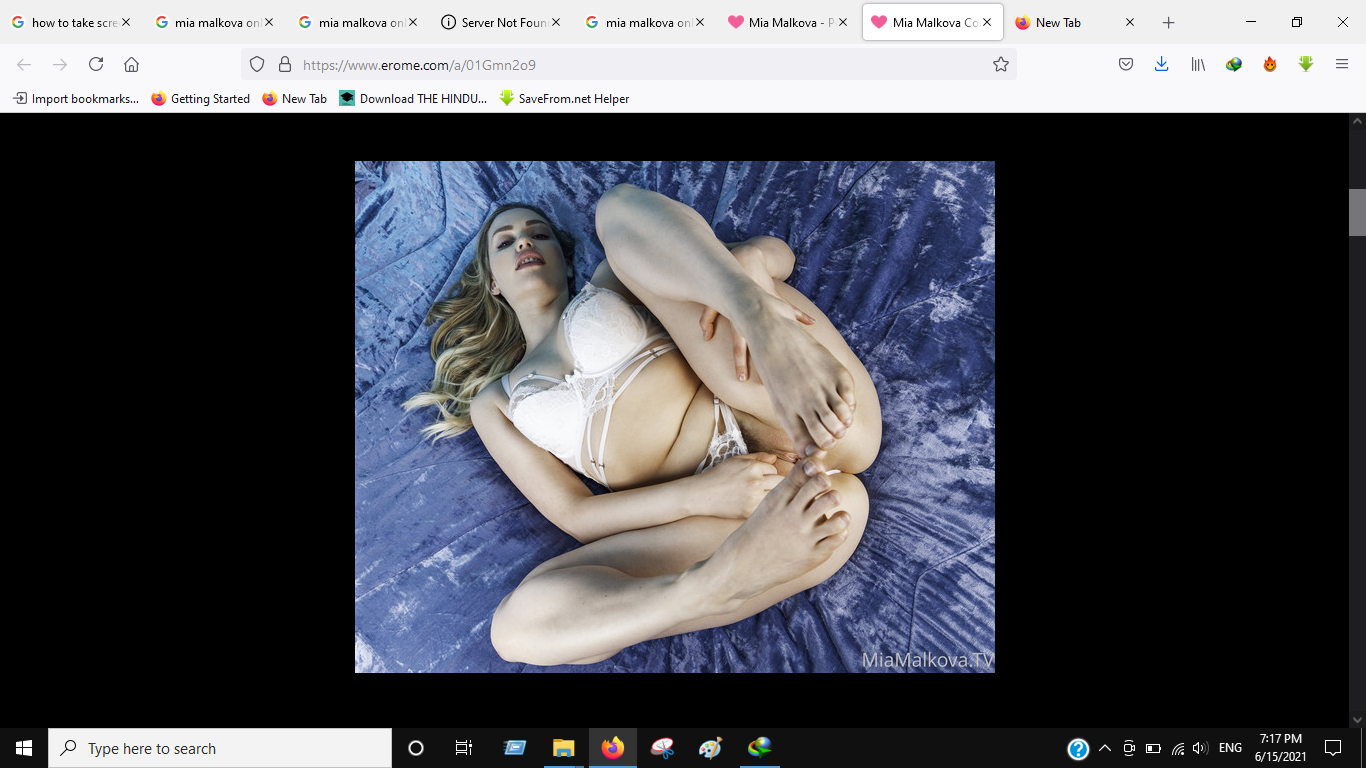Expand hidden system tray icons
1366x768 pixels.
click(1104, 748)
